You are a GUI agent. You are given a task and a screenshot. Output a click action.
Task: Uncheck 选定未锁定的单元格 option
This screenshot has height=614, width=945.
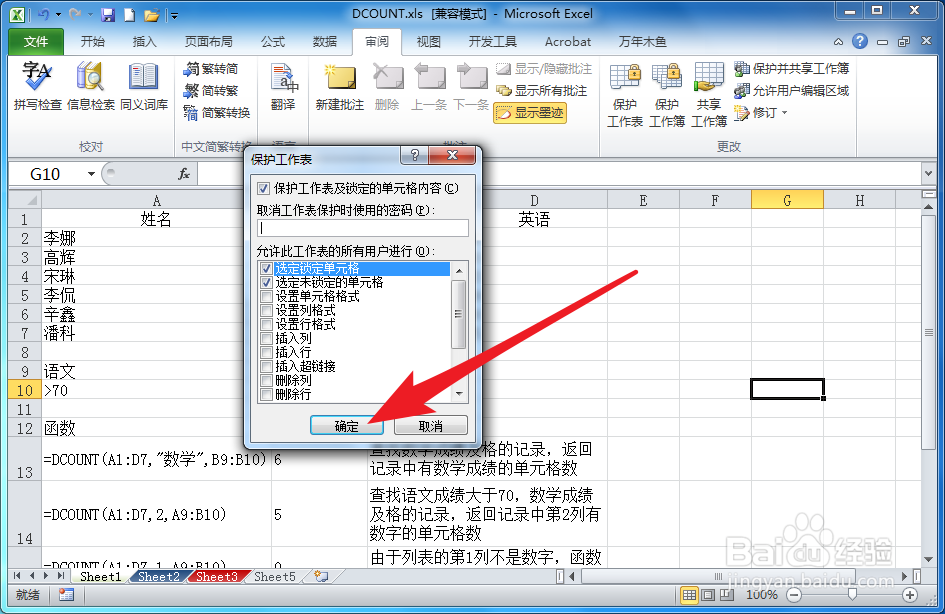(266, 283)
